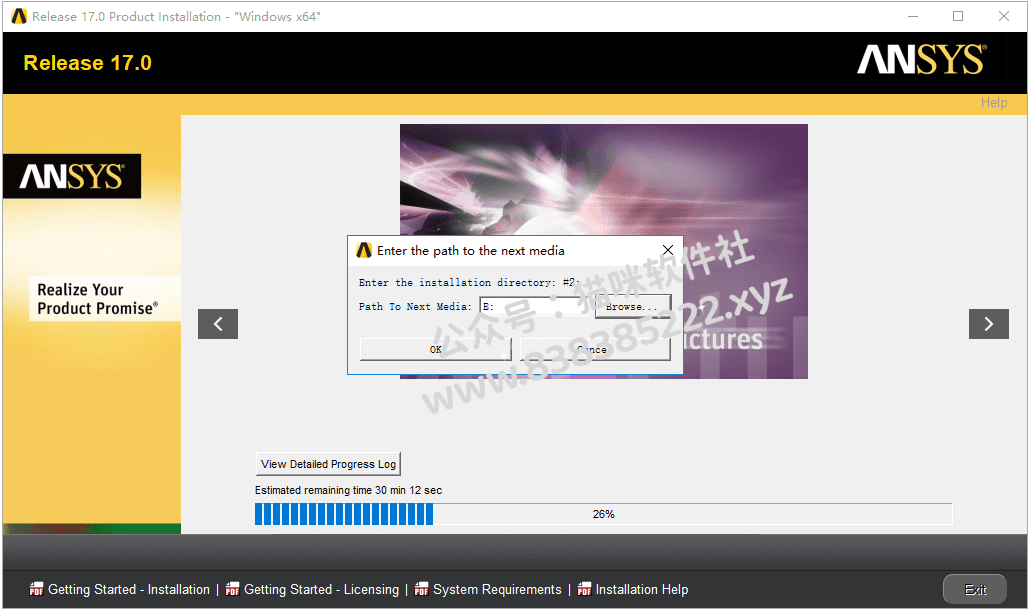Click the installer window title bar icon
This screenshot has width=1031, height=611.
(x=19, y=16)
